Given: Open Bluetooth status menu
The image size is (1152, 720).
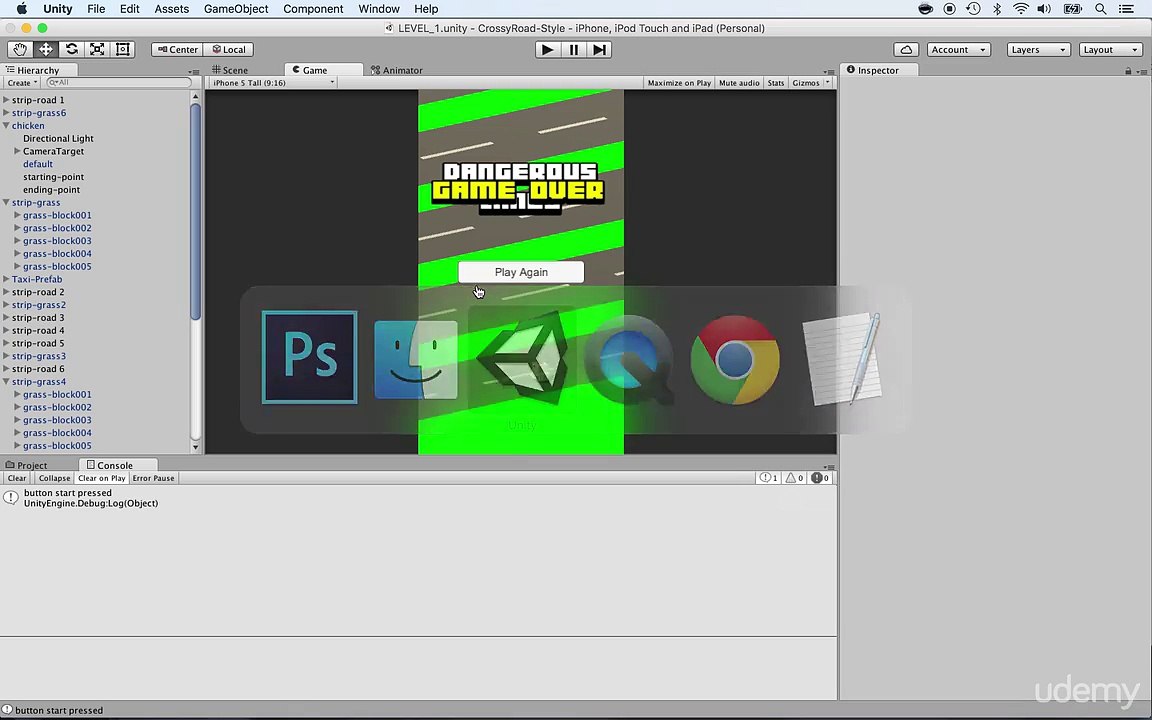Looking at the screenshot, I should coord(997,9).
